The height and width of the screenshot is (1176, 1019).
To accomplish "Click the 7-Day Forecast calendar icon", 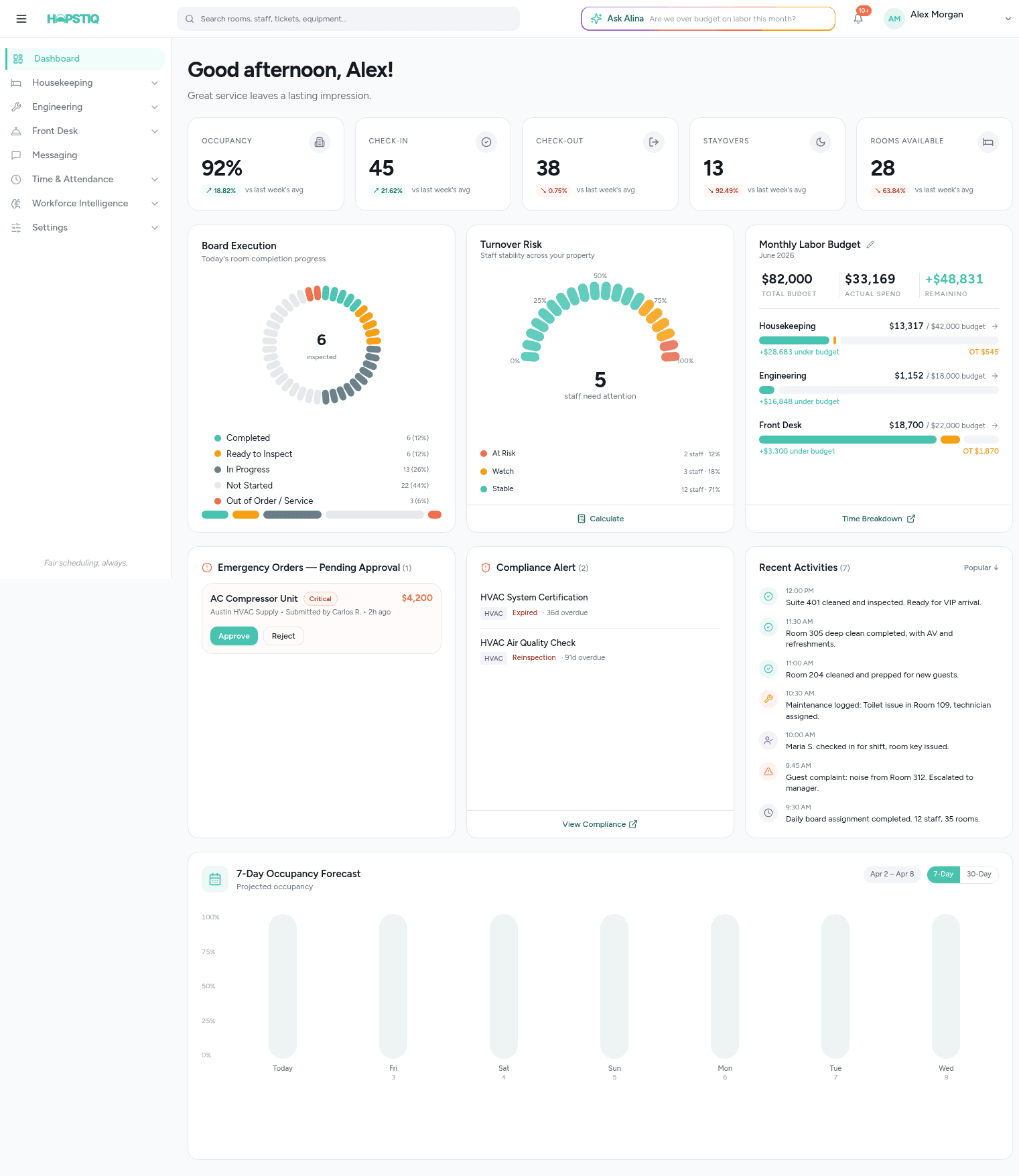I will 215,879.
